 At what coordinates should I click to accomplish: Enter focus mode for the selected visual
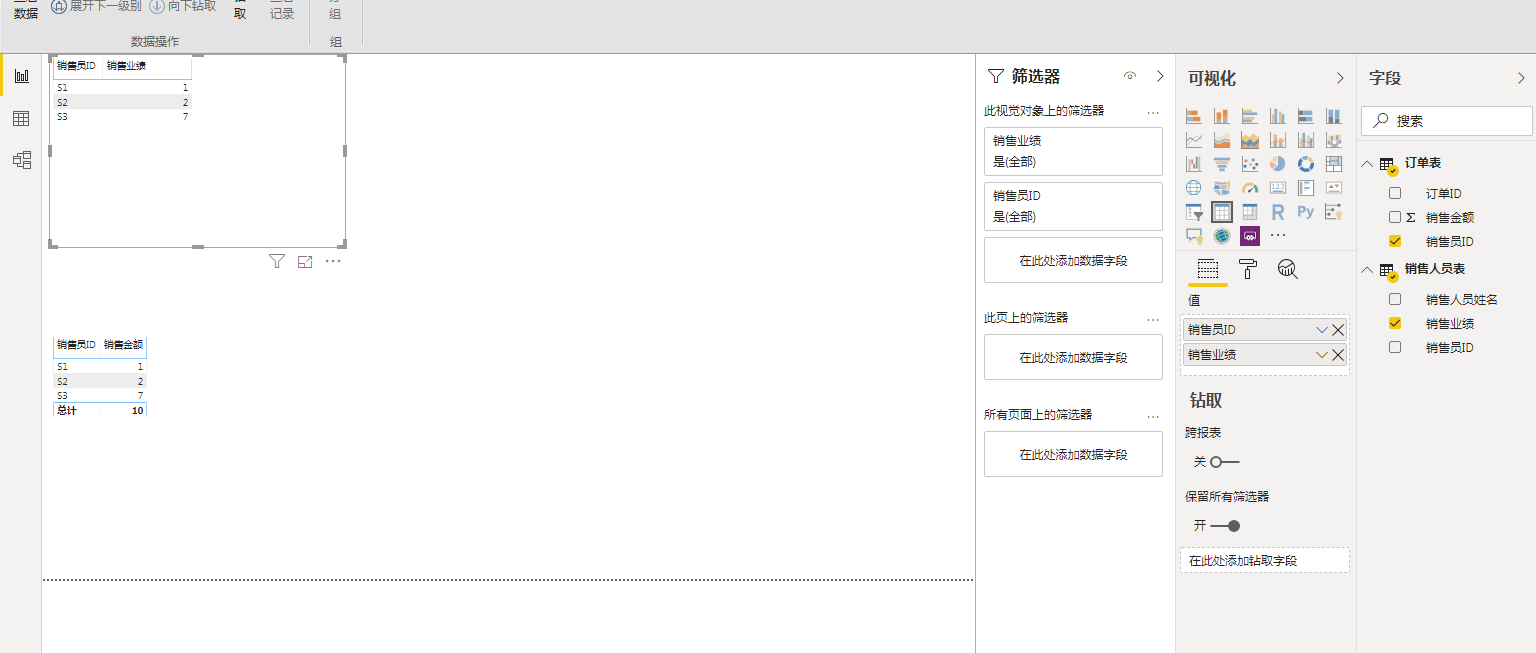(305, 261)
